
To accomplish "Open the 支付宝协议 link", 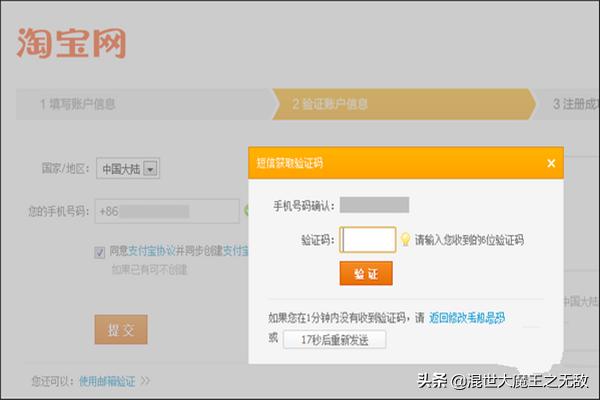I will (151, 251).
